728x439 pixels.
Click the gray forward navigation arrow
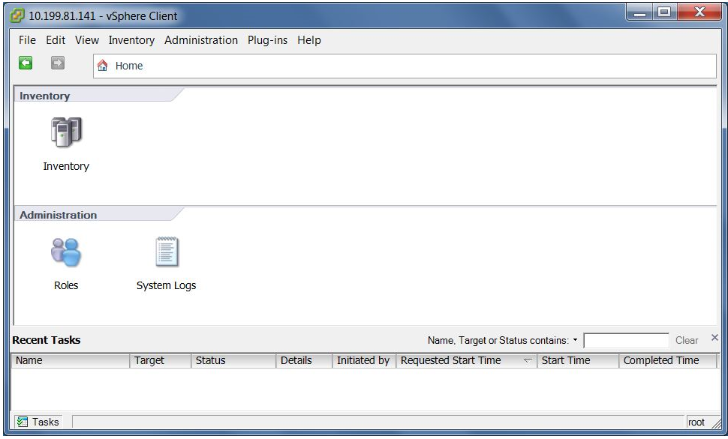click(x=58, y=63)
